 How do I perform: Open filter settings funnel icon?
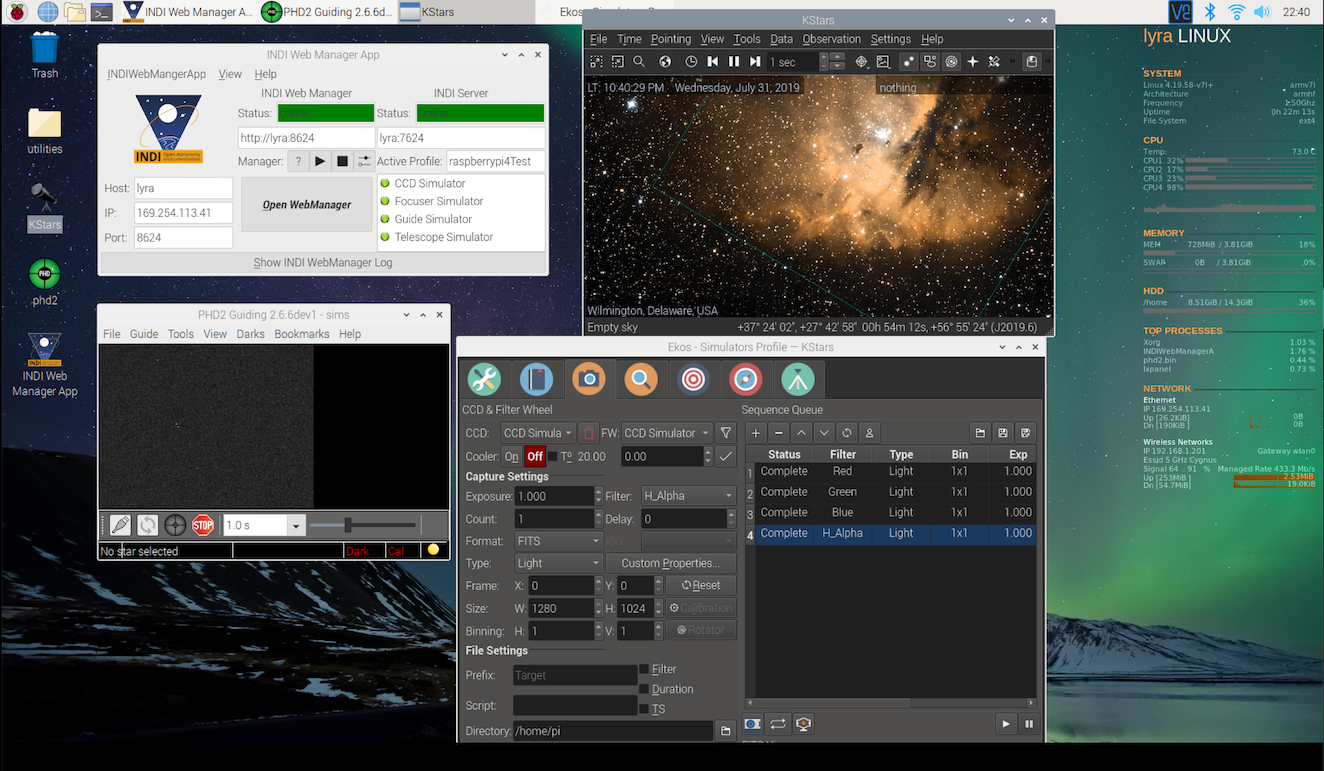pyautogui.click(x=726, y=433)
